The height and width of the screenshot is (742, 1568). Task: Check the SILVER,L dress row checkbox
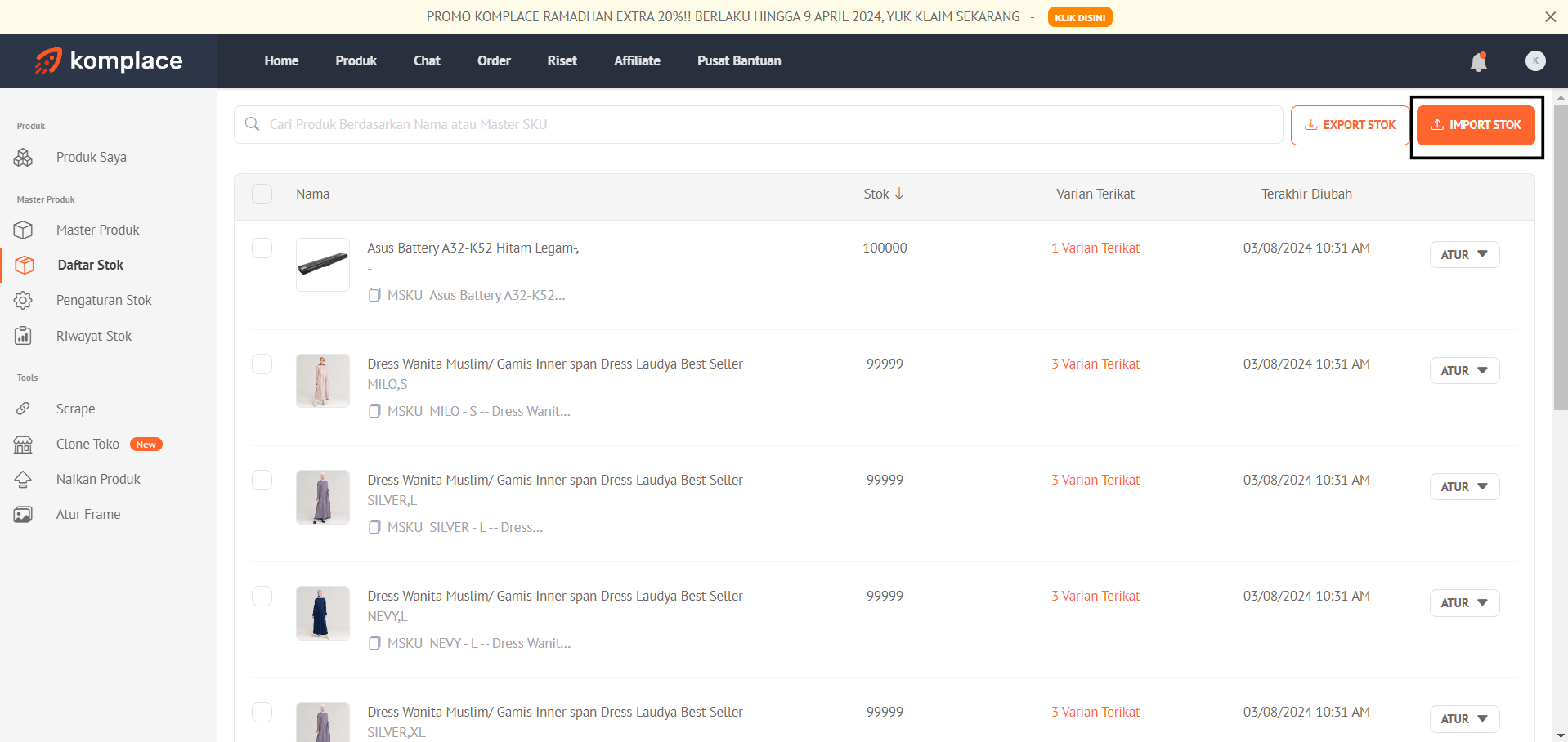pos(262,480)
